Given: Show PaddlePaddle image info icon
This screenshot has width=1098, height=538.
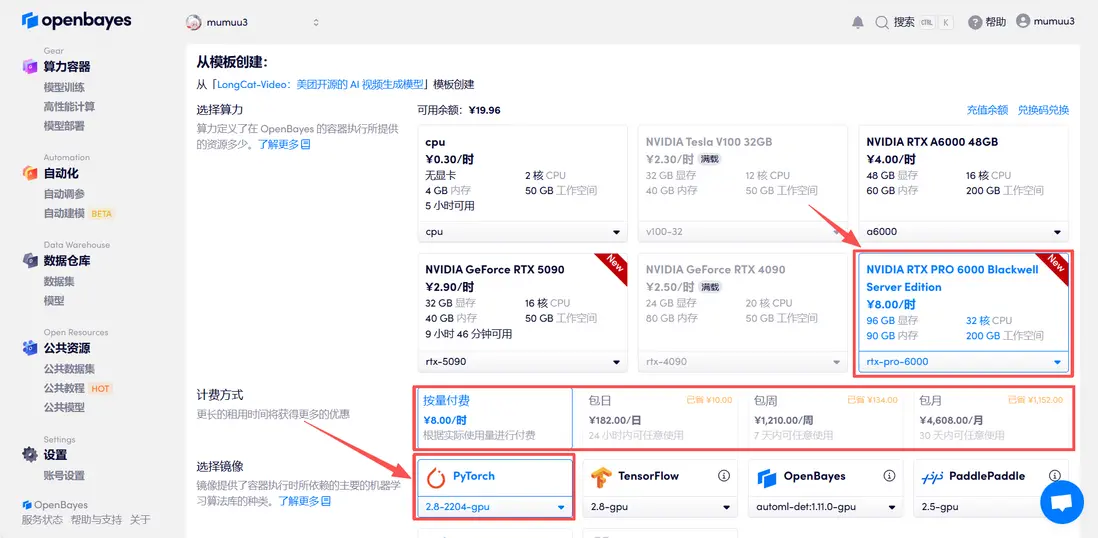Looking at the screenshot, I should (1055, 476).
